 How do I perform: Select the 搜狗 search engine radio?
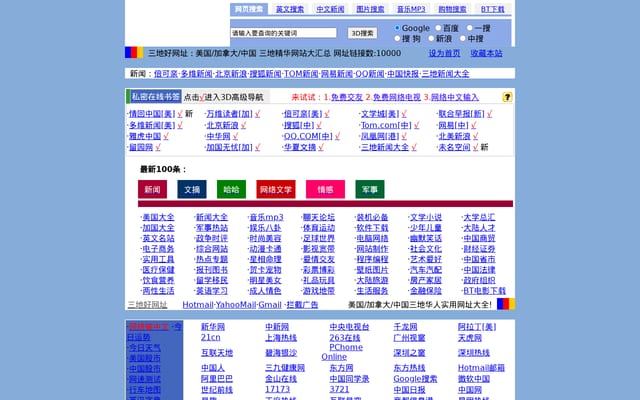pyautogui.click(x=397, y=38)
